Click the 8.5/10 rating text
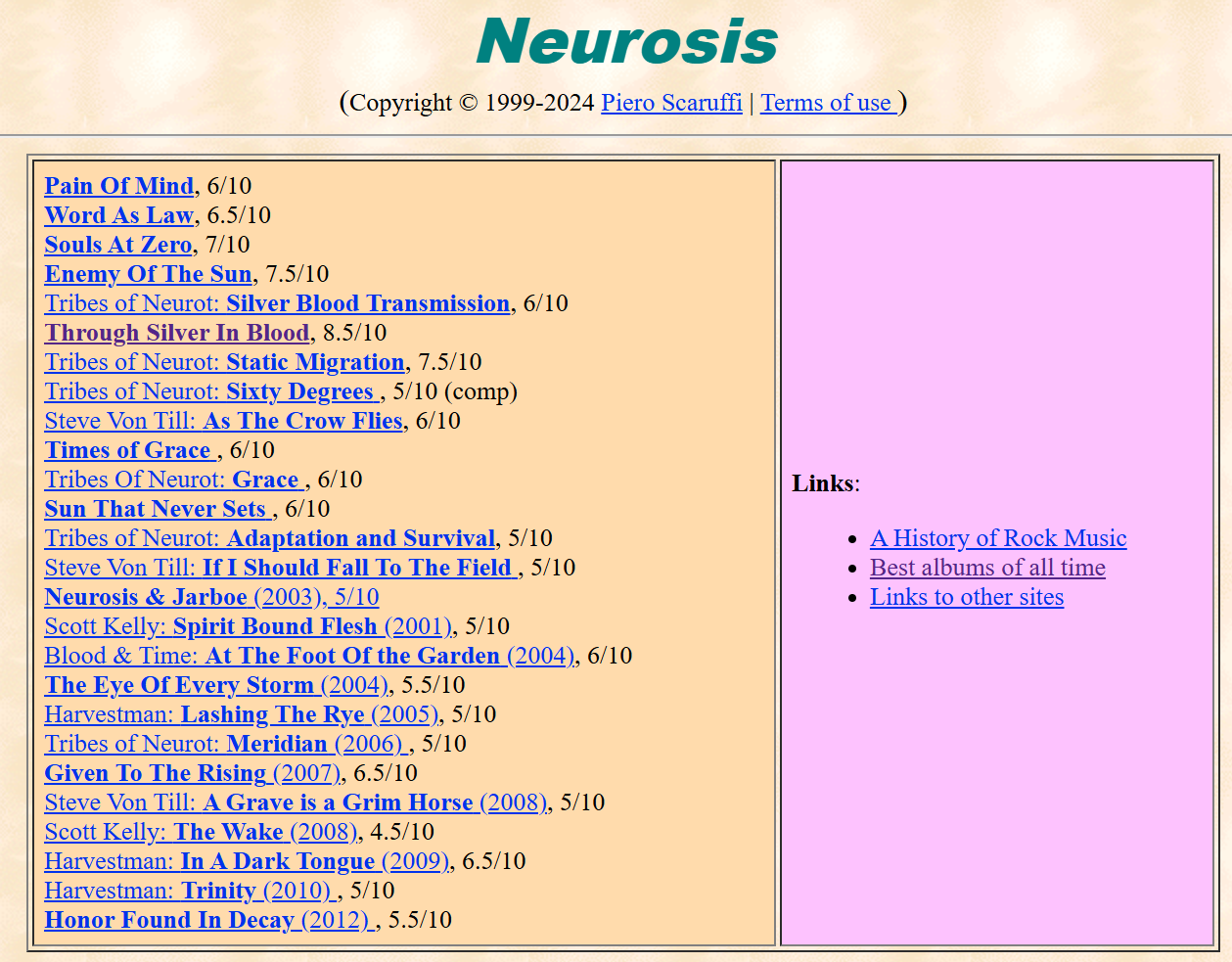1232x962 pixels. [354, 333]
